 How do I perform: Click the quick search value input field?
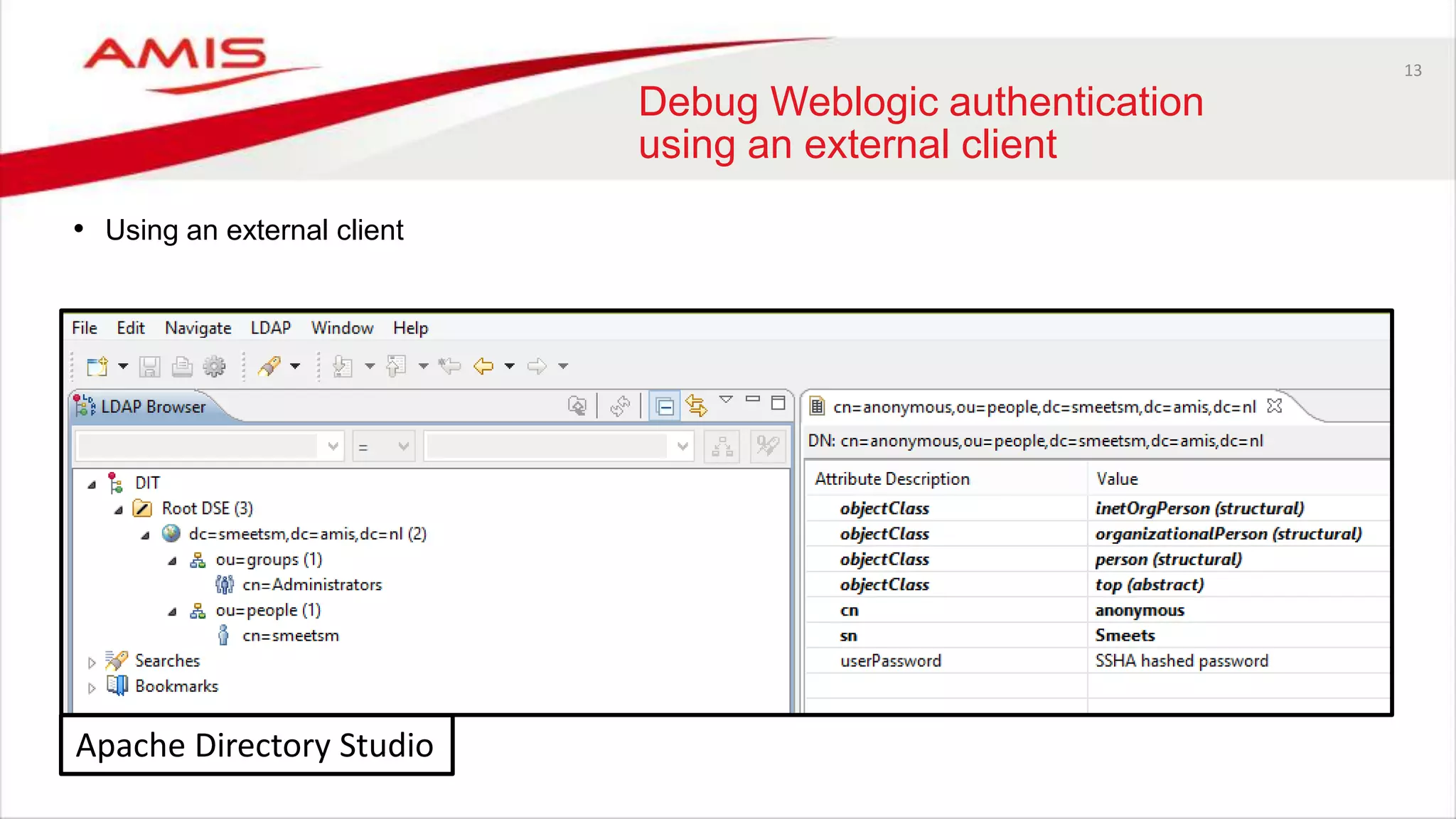pos(547,446)
